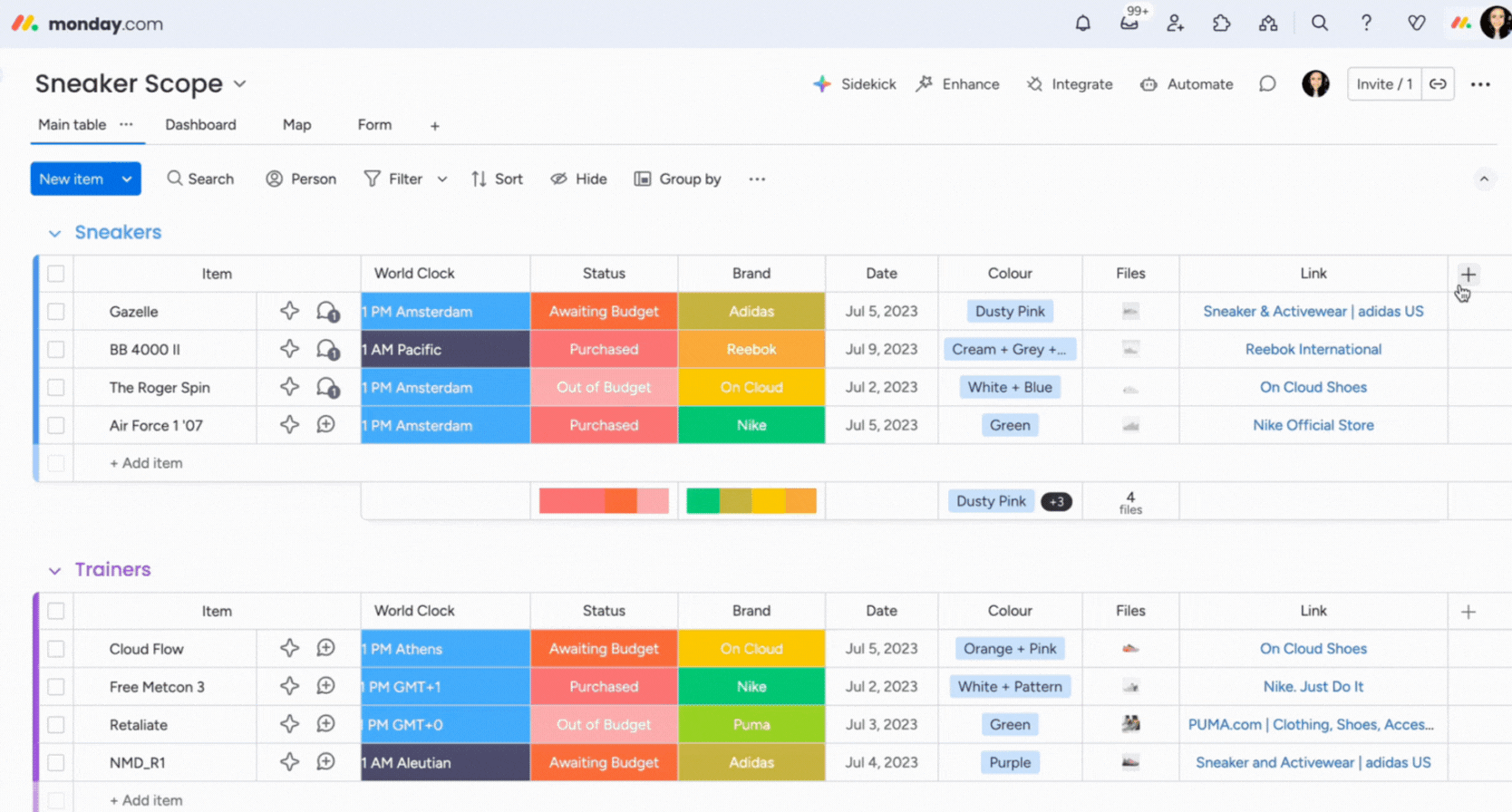The image size is (1512, 812).
Task: Open the notifications bell
Action: point(1082,24)
